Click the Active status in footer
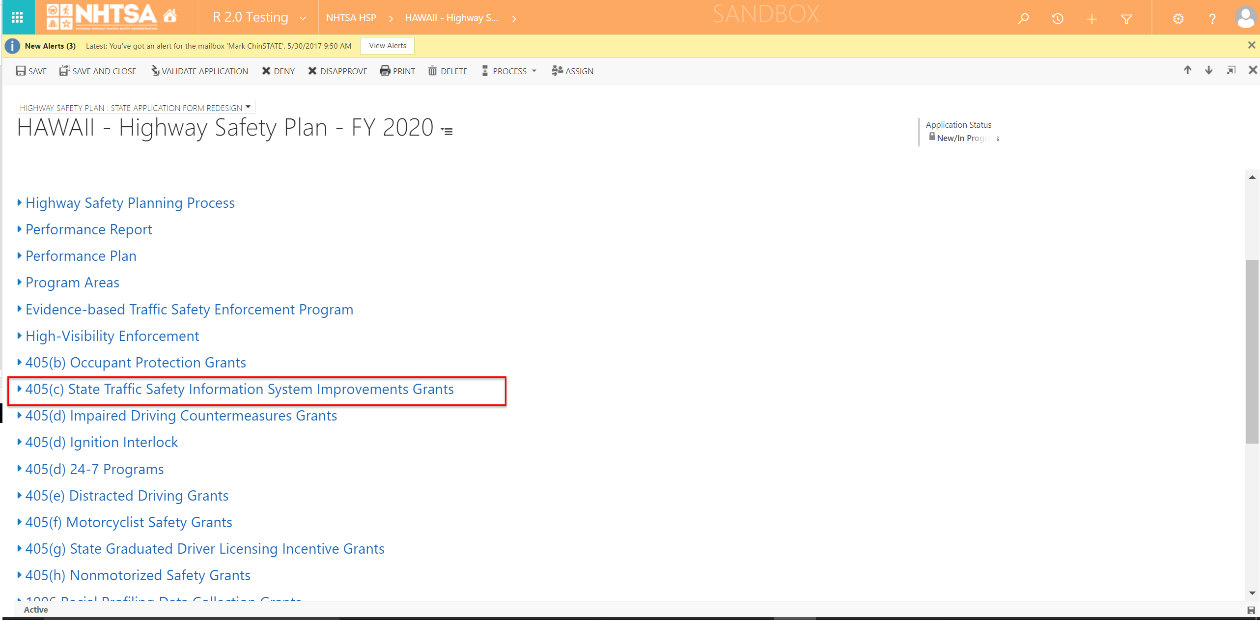This screenshot has height=620, width=1260. coord(35,609)
